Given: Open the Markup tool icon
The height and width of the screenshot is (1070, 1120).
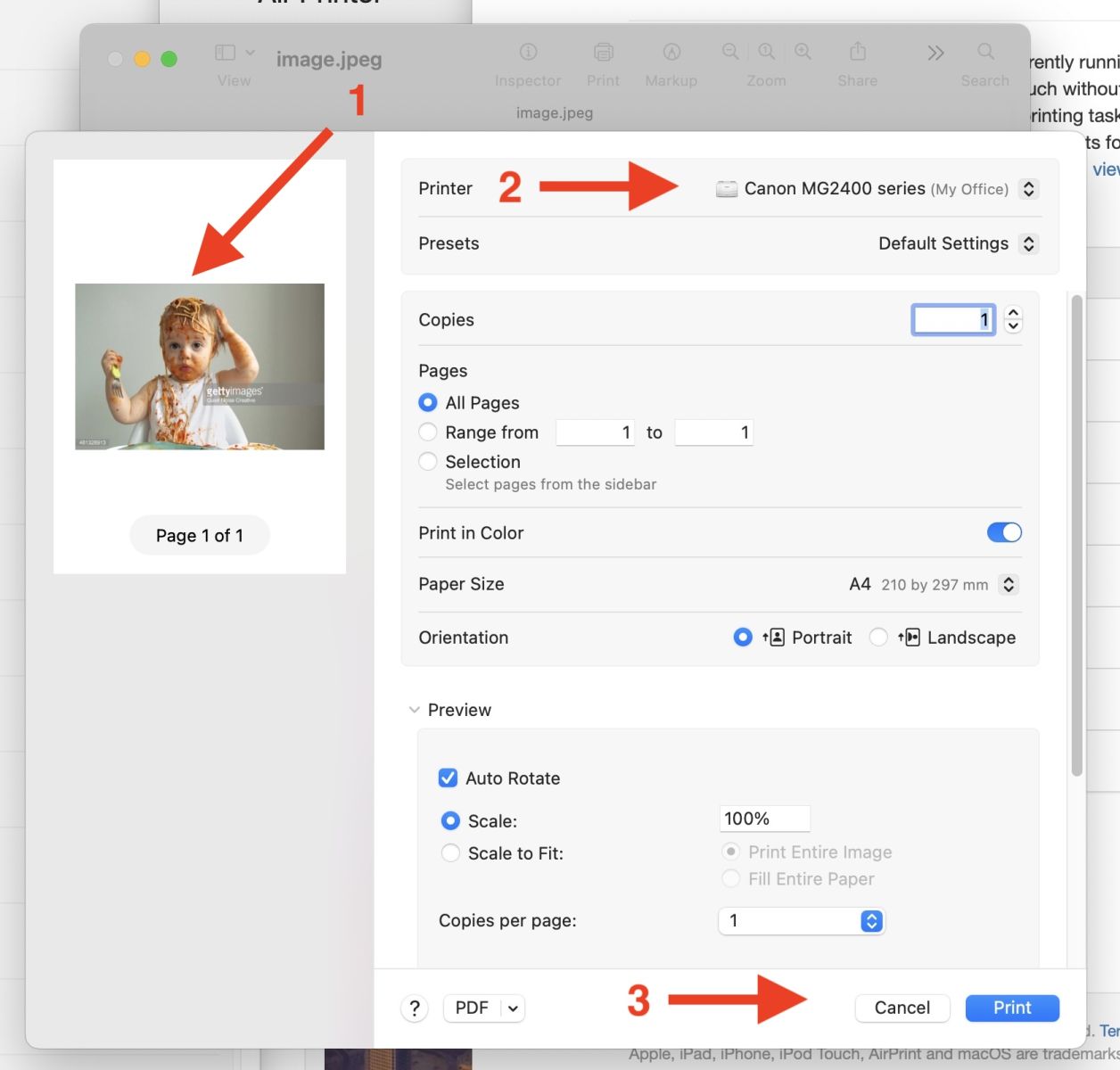Looking at the screenshot, I should [671, 52].
